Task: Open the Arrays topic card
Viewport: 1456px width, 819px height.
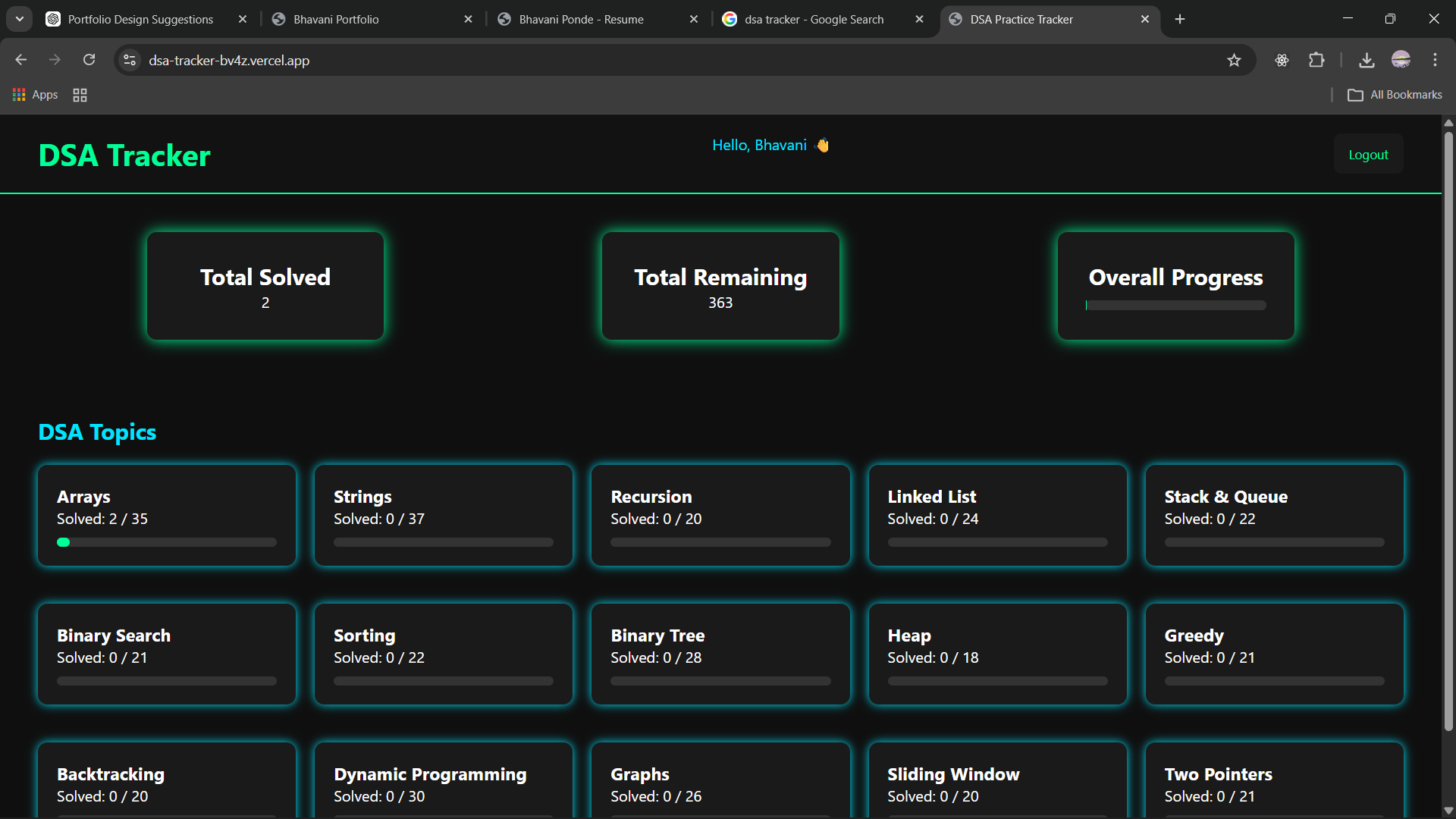Action: 167,516
